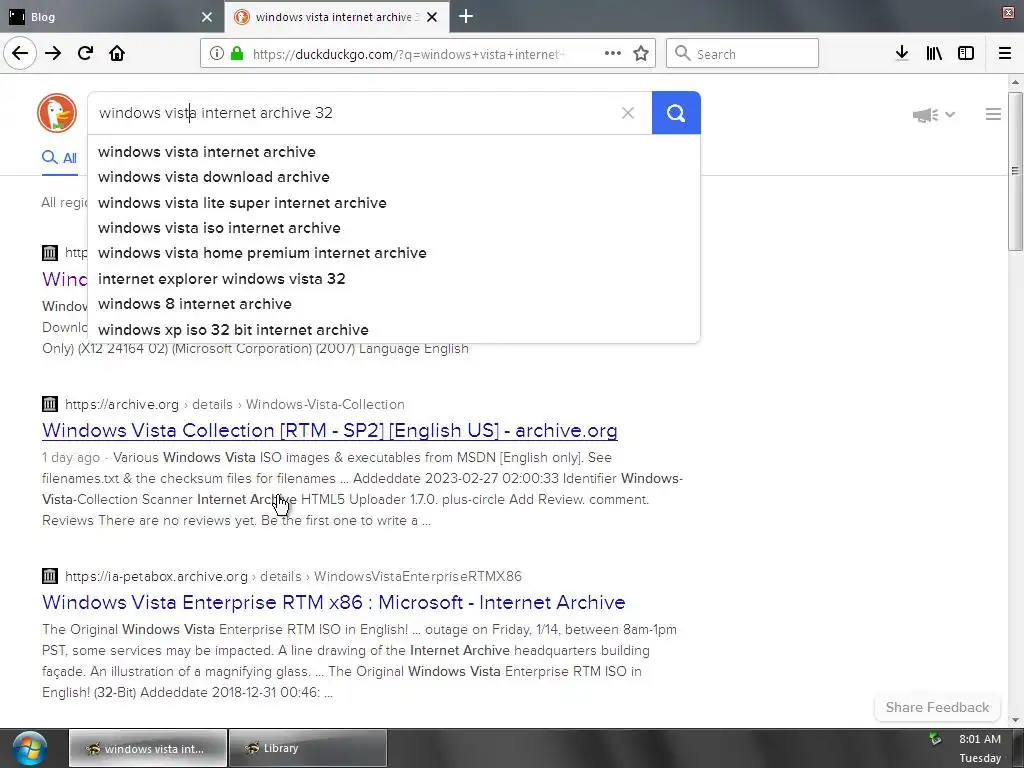
Task: Open the DuckDuckGo side menu
Action: coord(993,114)
